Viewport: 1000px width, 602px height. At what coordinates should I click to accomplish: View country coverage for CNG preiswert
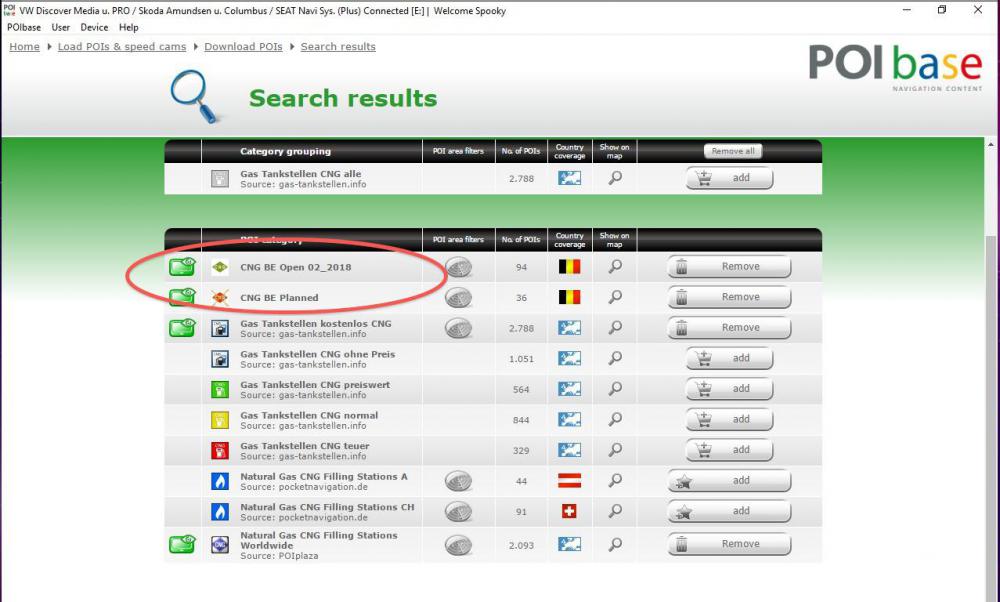570,389
